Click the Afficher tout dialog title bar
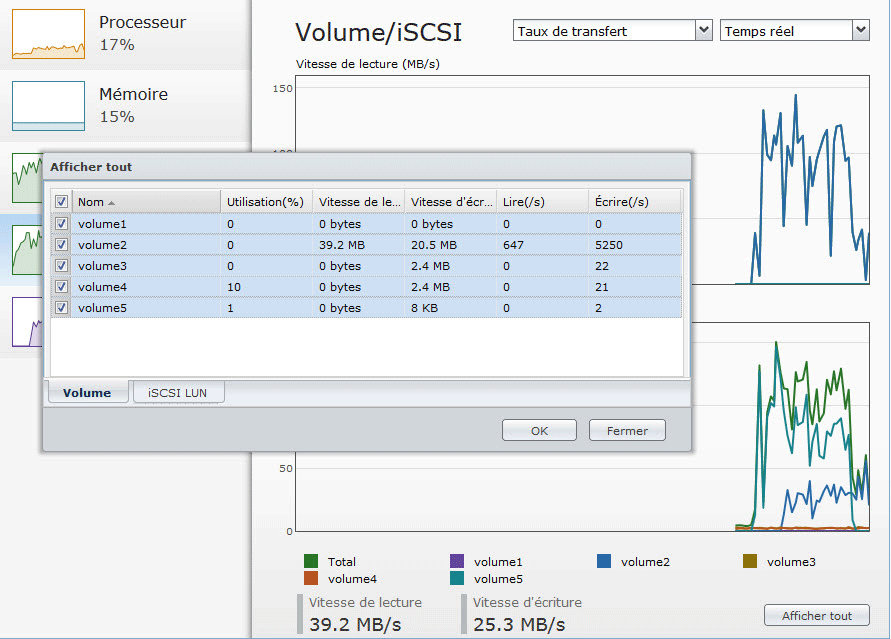The width and height of the screenshot is (891, 639). click(367, 167)
